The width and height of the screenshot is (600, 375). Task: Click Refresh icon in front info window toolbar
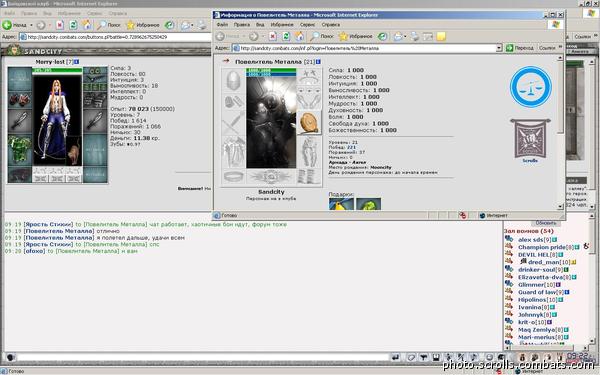coord(286,36)
